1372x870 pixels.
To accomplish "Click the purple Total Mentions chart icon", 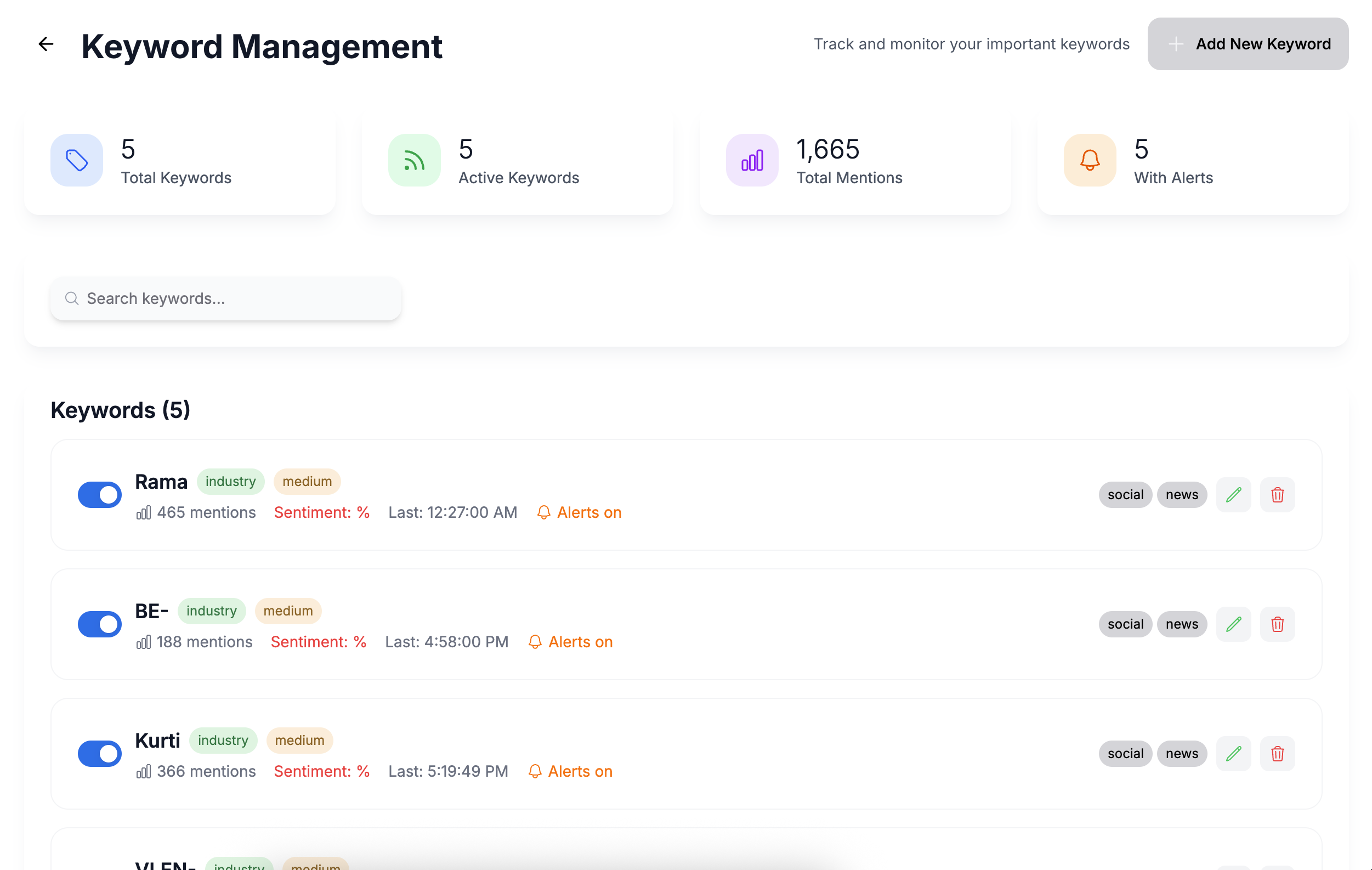I will pyautogui.click(x=751, y=160).
